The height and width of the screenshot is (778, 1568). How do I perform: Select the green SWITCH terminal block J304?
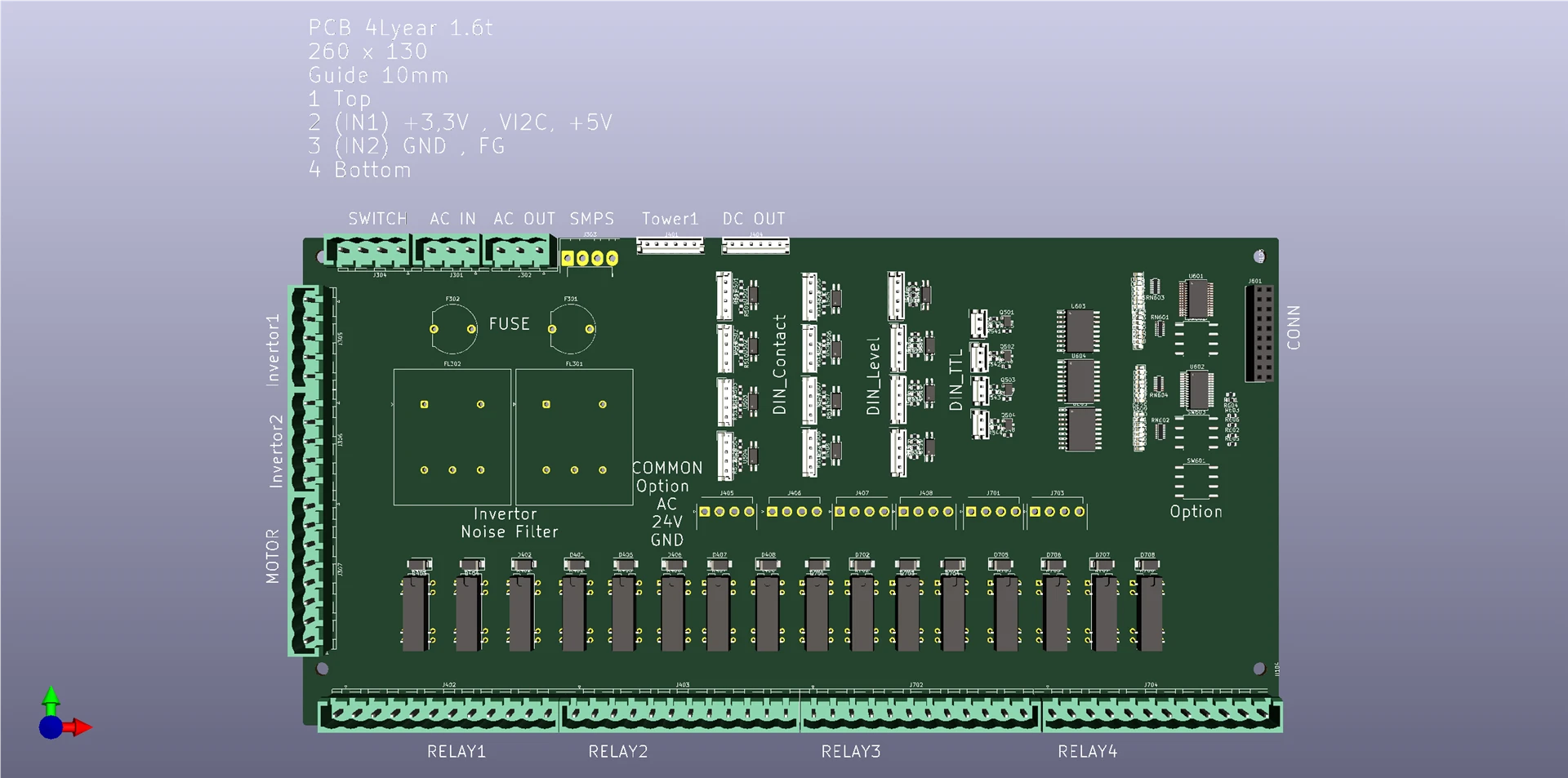(367, 251)
